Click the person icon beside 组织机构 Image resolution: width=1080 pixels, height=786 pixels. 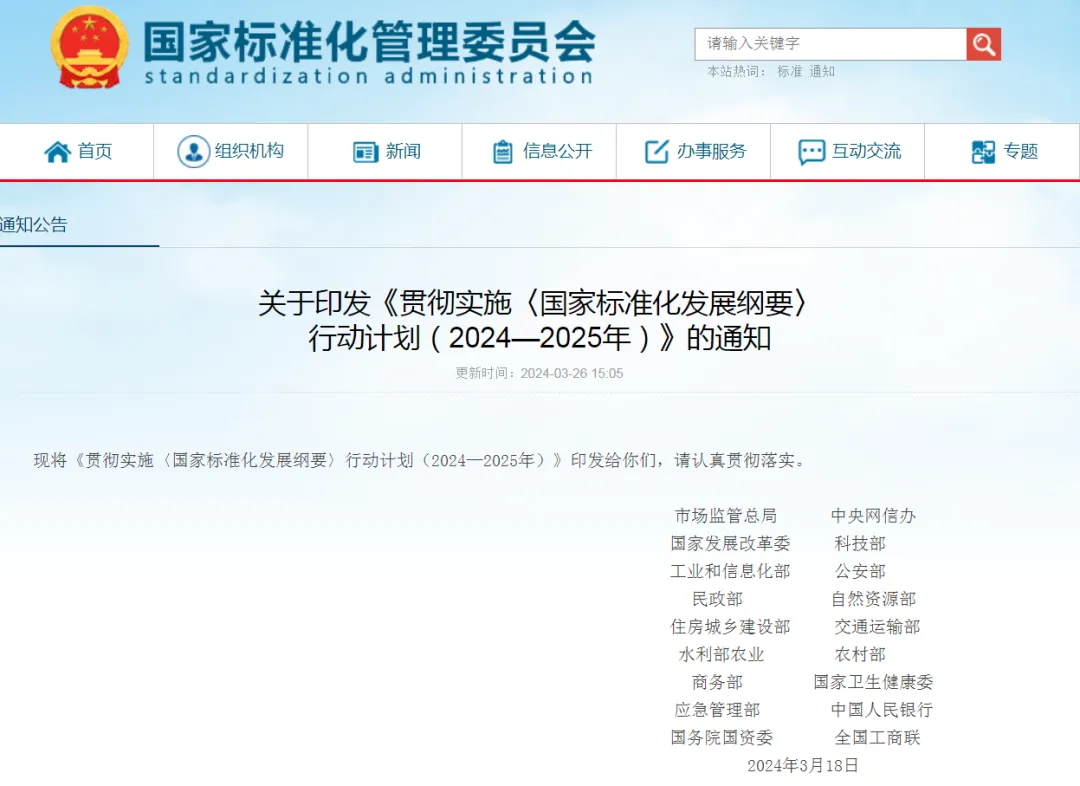[x=194, y=152]
